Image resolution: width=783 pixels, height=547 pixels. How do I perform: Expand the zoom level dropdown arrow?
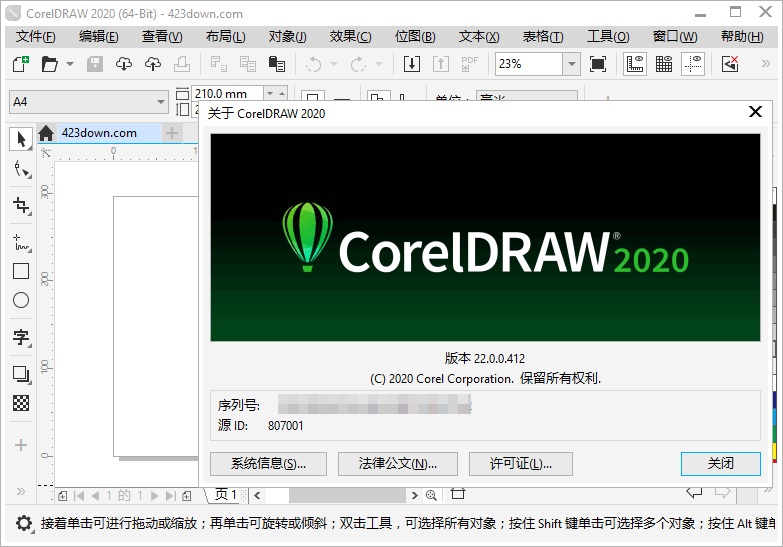tap(572, 64)
